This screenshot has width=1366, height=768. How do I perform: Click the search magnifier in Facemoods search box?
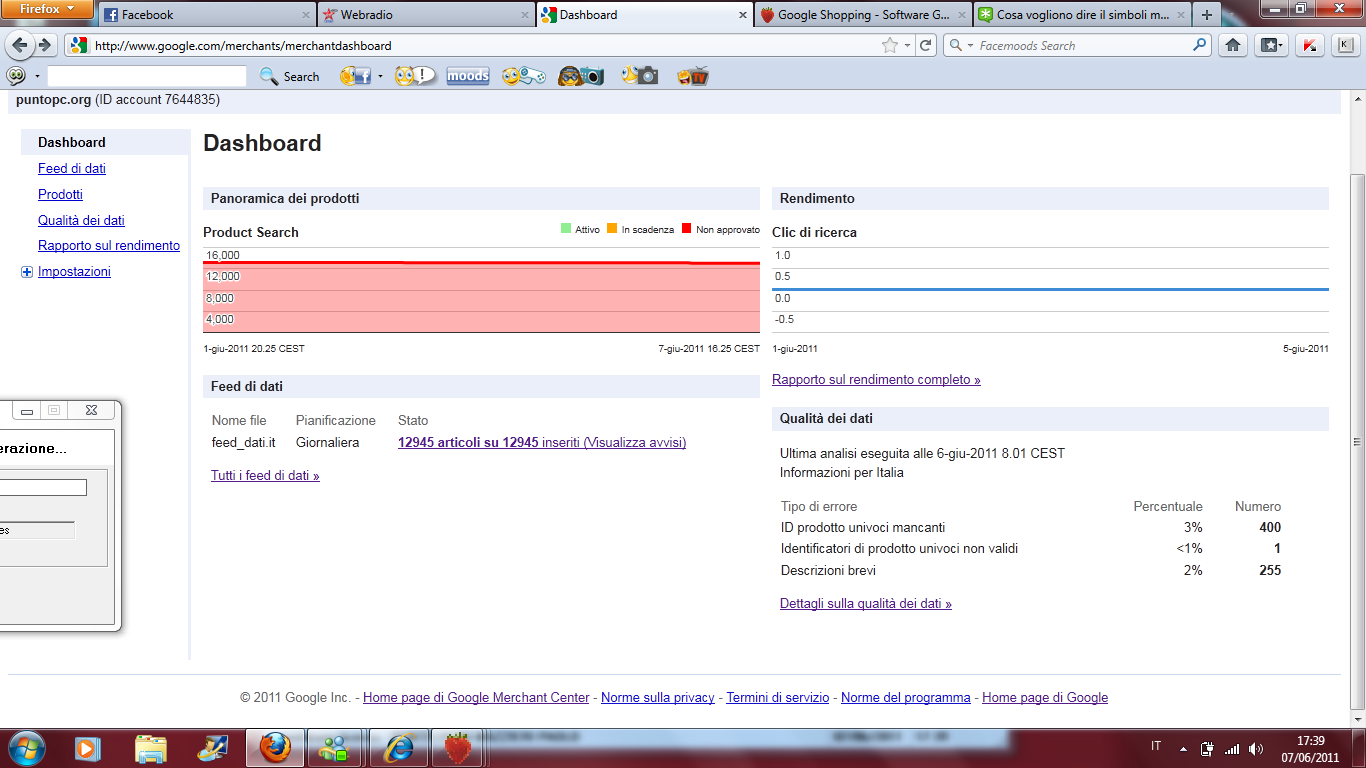pyautogui.click(x=1200, y=45)
